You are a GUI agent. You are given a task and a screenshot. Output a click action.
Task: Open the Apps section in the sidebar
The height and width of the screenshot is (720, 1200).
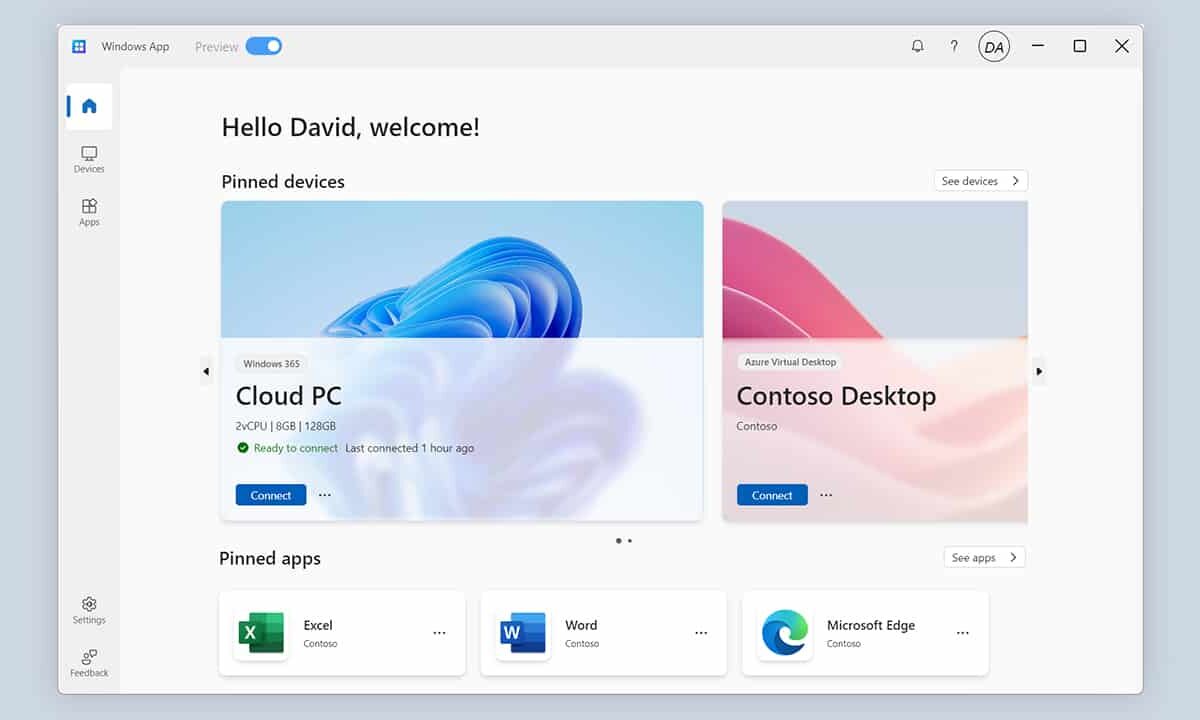[x=88, y=212]
